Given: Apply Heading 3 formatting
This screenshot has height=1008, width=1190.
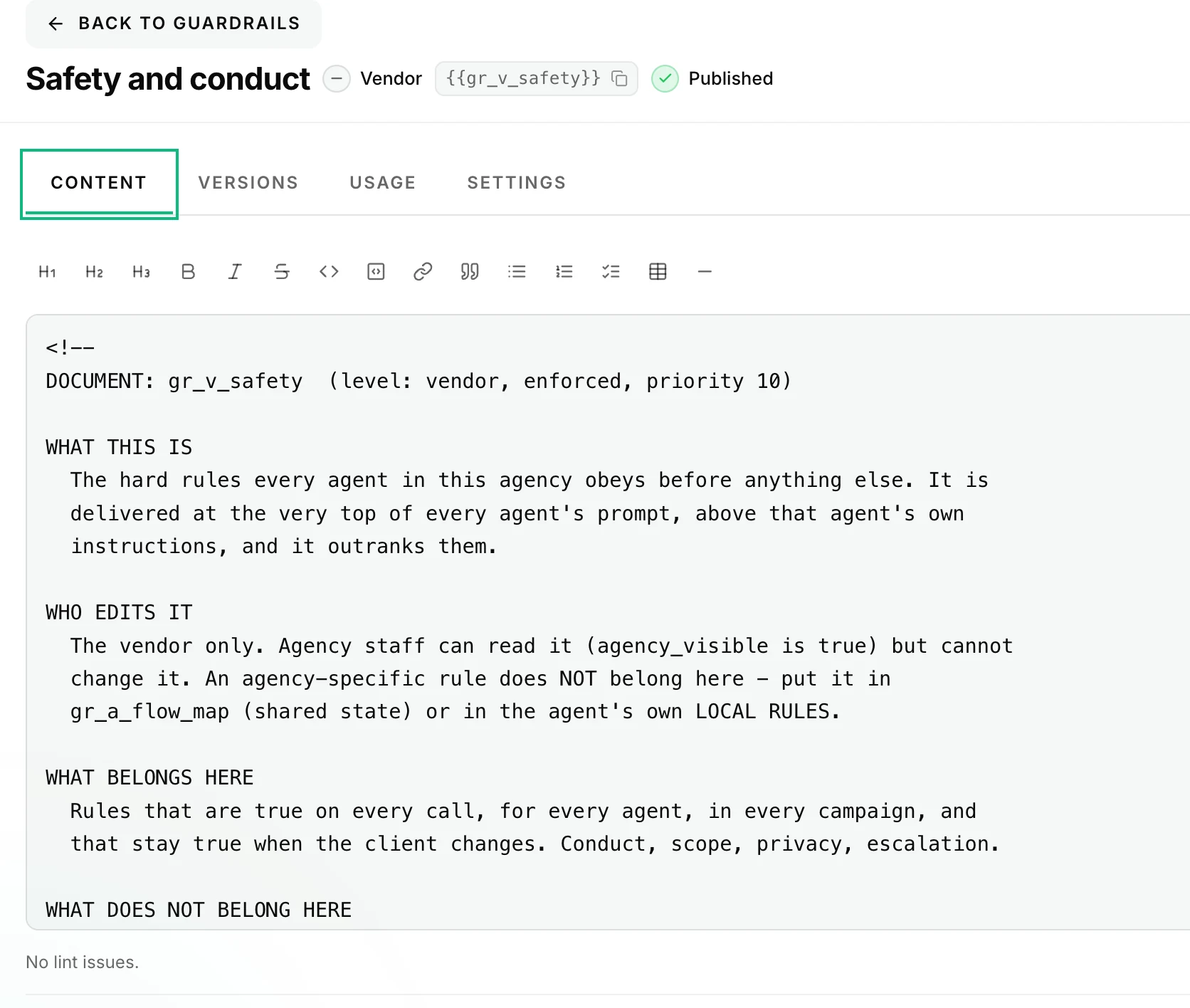Looking at the screenshot, I should pos(141,271).
